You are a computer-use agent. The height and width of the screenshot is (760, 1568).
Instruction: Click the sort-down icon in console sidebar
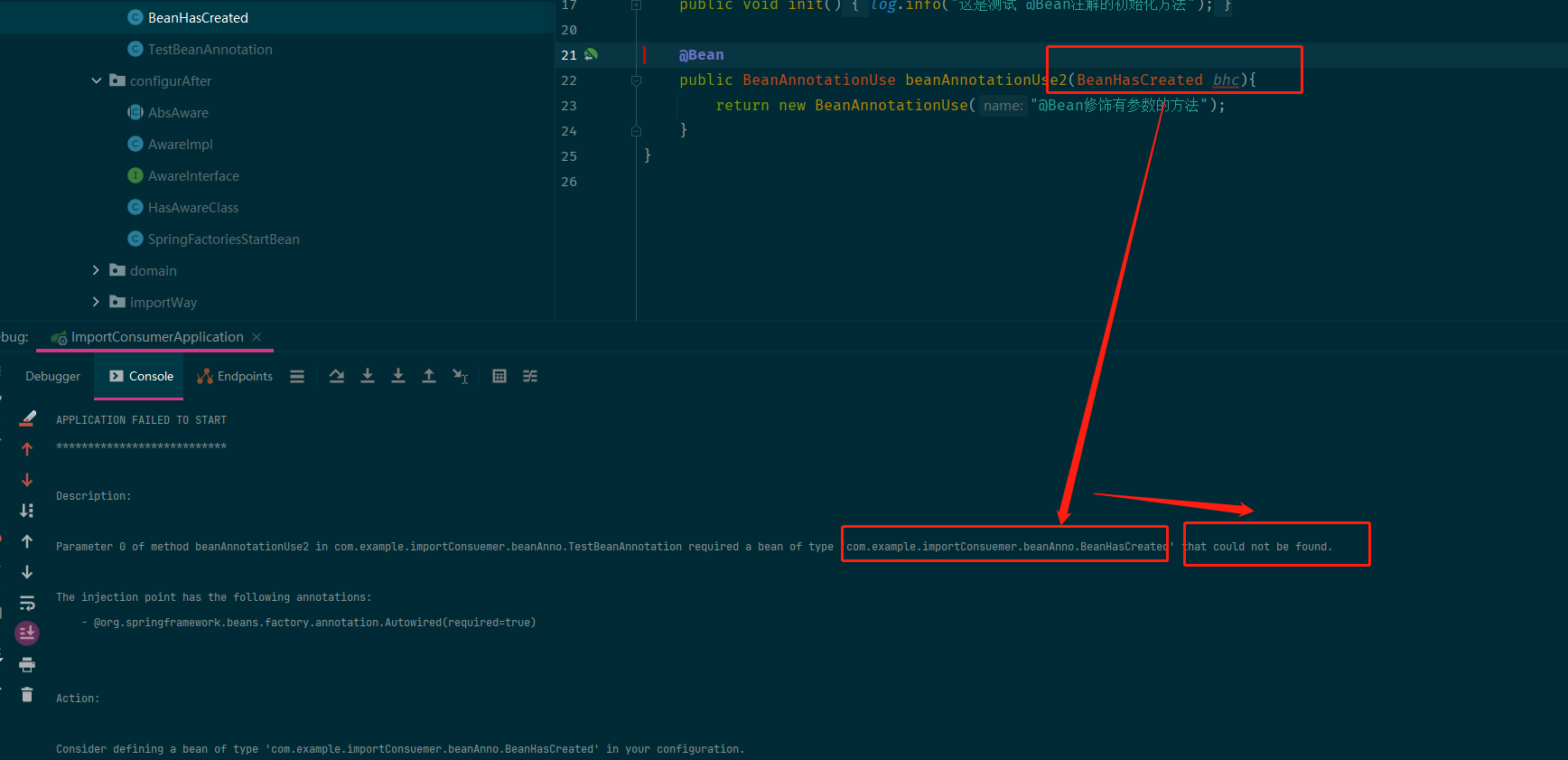27,511
